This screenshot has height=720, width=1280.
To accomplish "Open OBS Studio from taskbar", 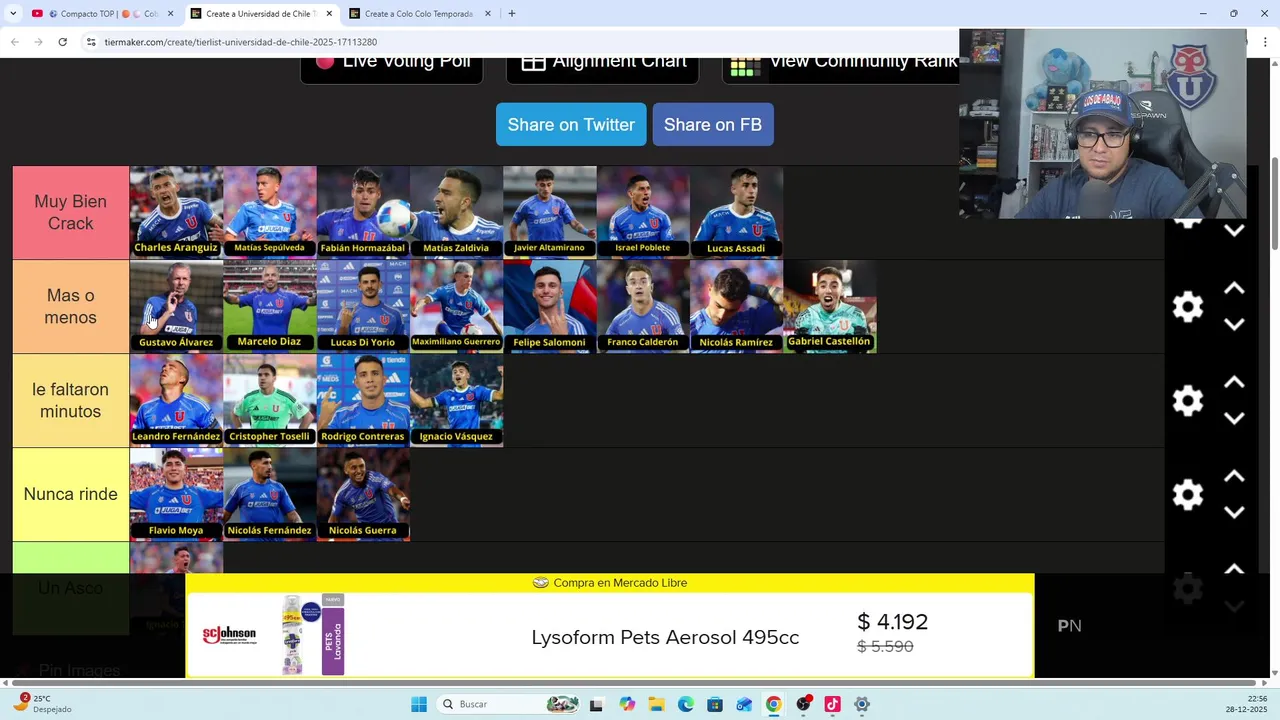I will (x=803, y=704).
